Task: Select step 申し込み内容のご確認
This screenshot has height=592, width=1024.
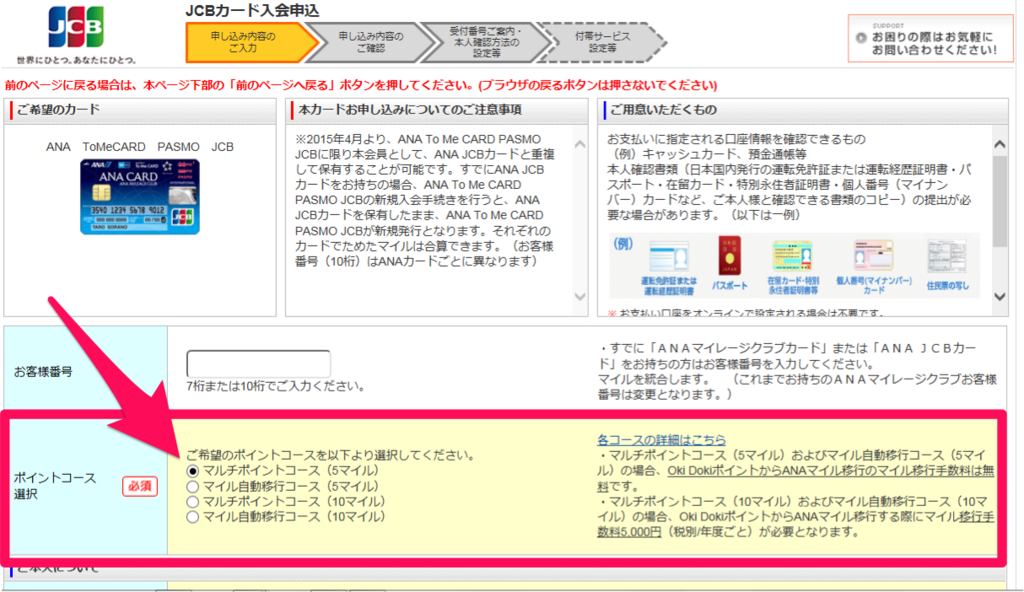Action: point(371,42)
